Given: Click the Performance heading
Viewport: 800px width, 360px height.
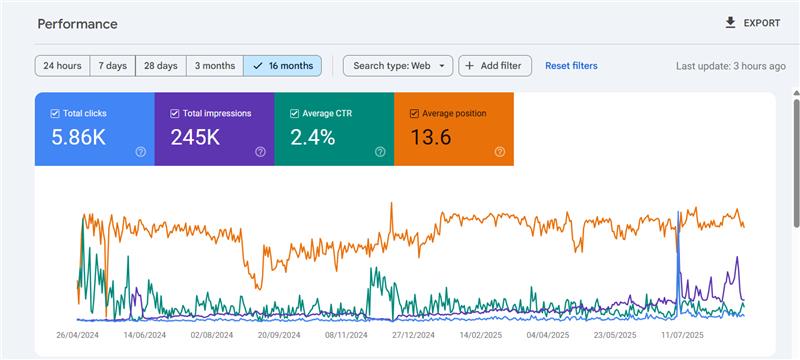Looking at the screenshot, I should pyautogui.click(x=78, y=24).
